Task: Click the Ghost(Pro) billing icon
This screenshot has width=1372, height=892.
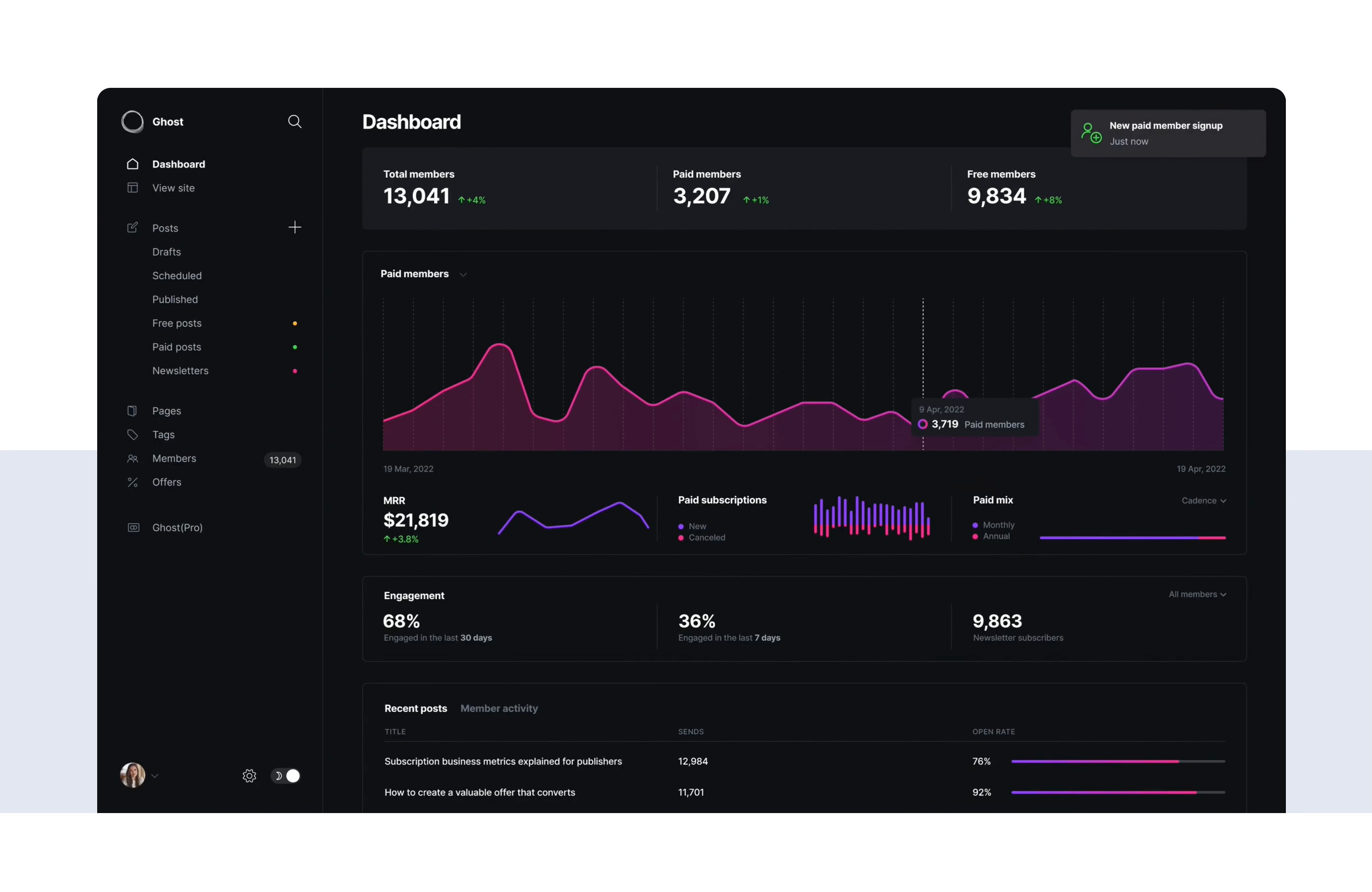Action: tap(133, 528)
